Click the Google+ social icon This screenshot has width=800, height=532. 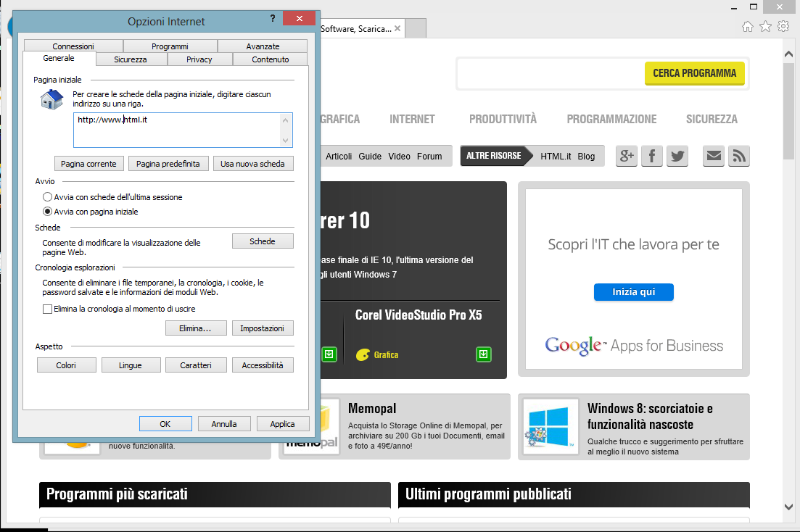627,156
